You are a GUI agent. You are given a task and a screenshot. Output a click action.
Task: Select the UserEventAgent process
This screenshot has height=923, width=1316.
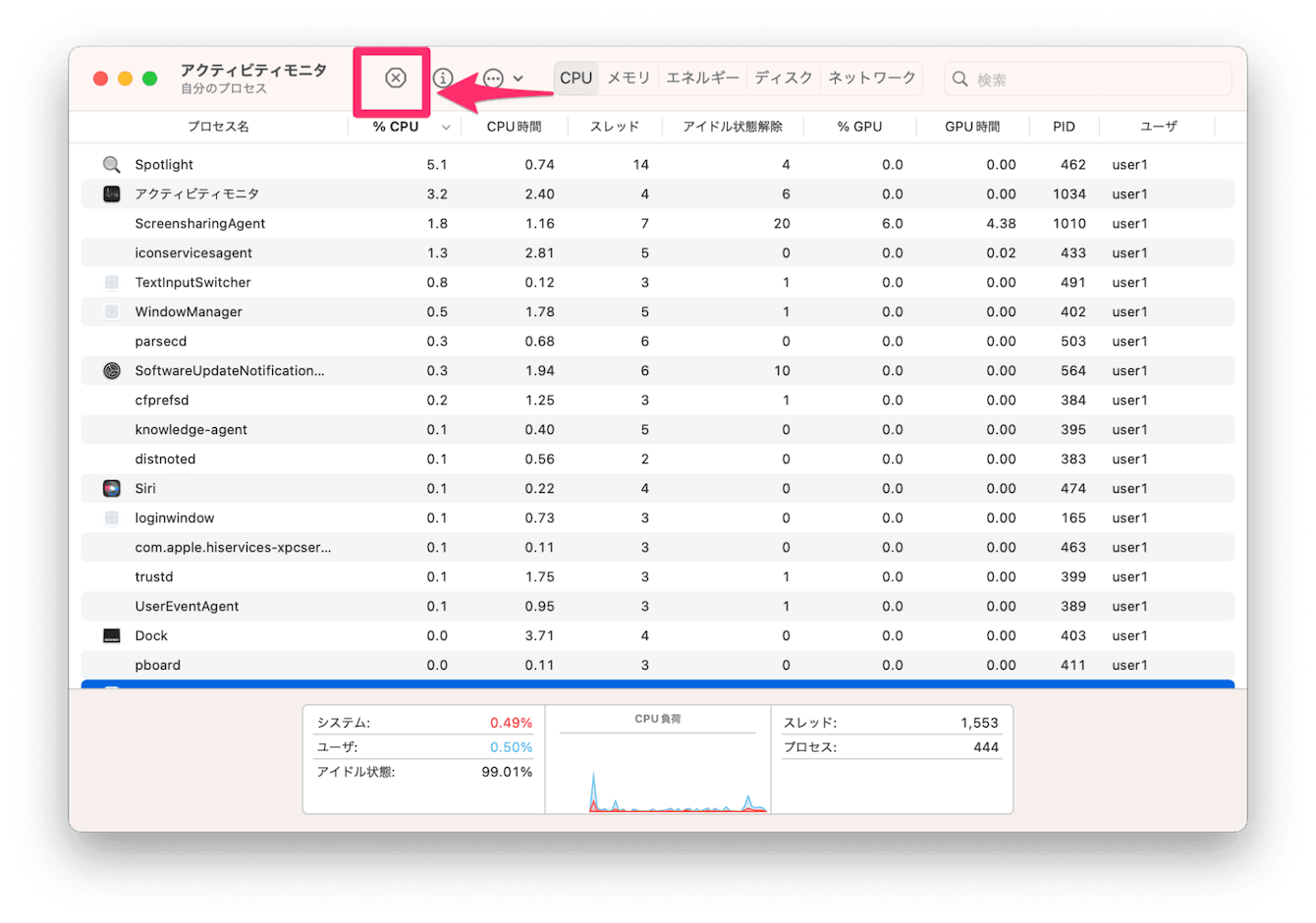tap(657, 607)
